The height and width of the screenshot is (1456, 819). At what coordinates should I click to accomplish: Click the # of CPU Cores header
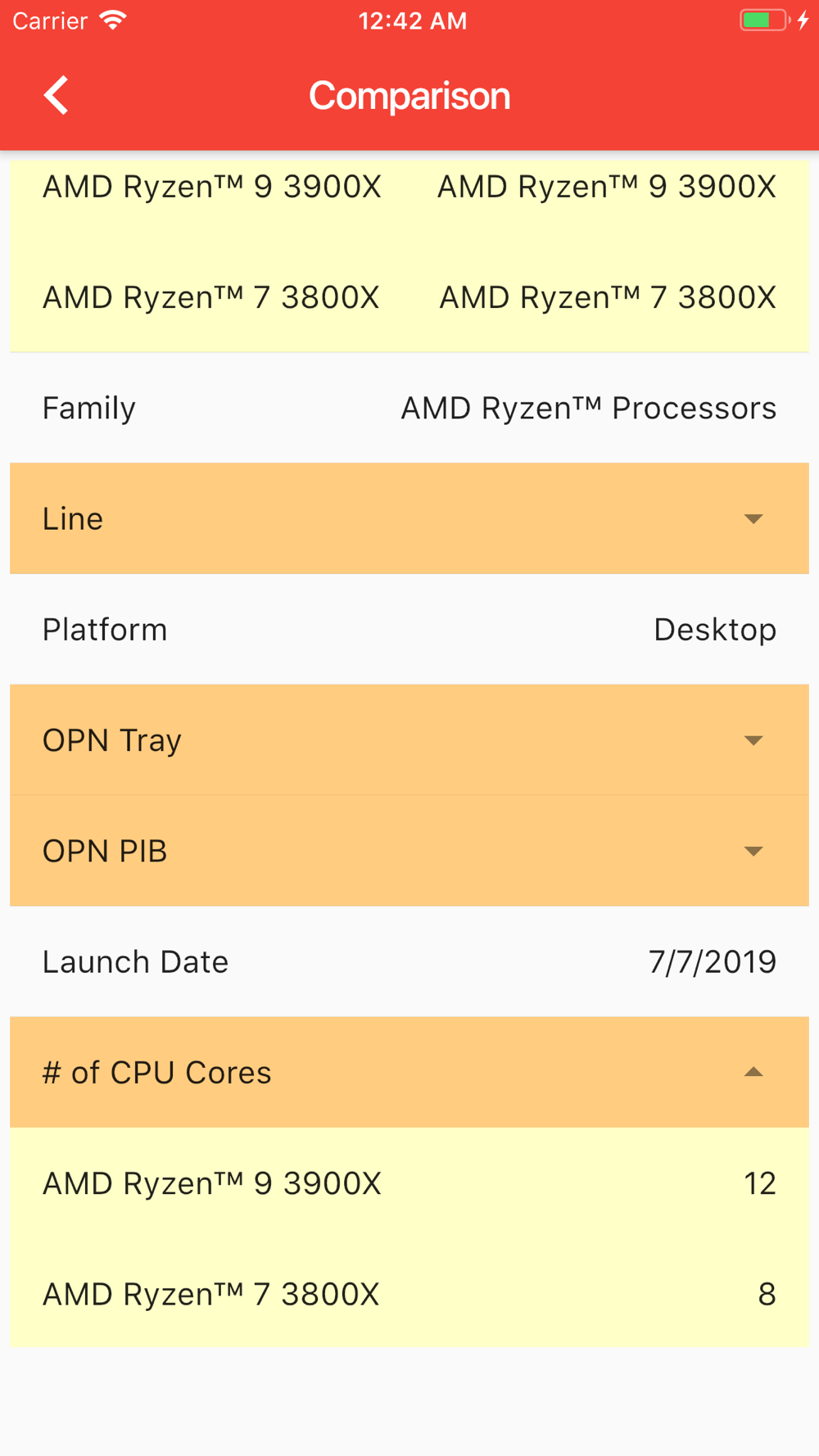pos(409,1072)
